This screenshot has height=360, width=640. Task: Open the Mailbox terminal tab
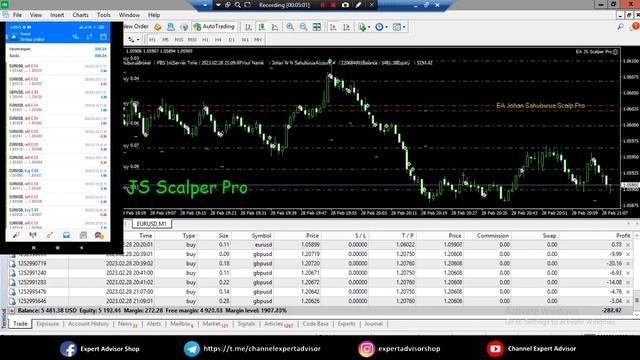(x=181, y=324)
